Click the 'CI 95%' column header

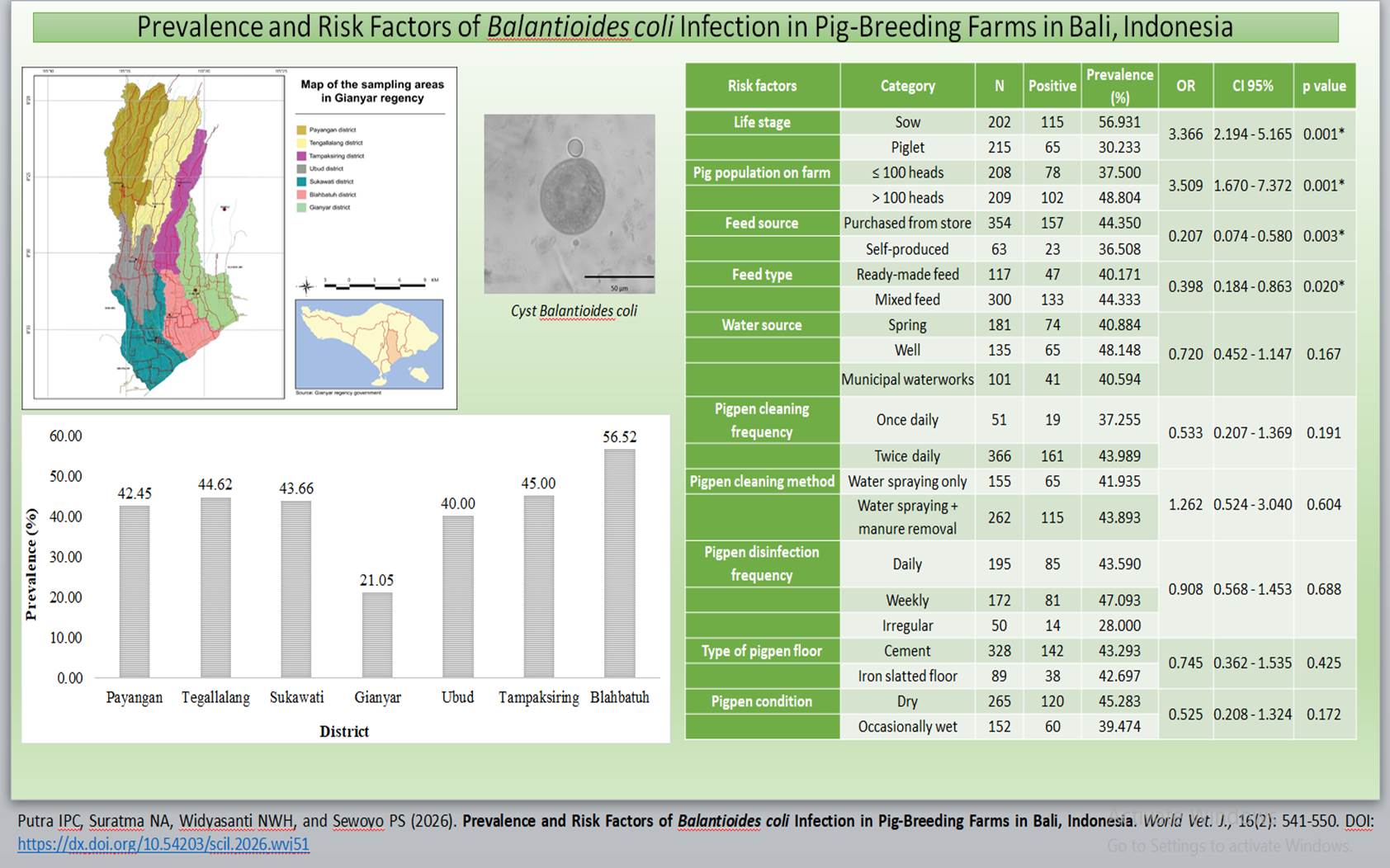pyautogui.click(x=1253, y=86)
